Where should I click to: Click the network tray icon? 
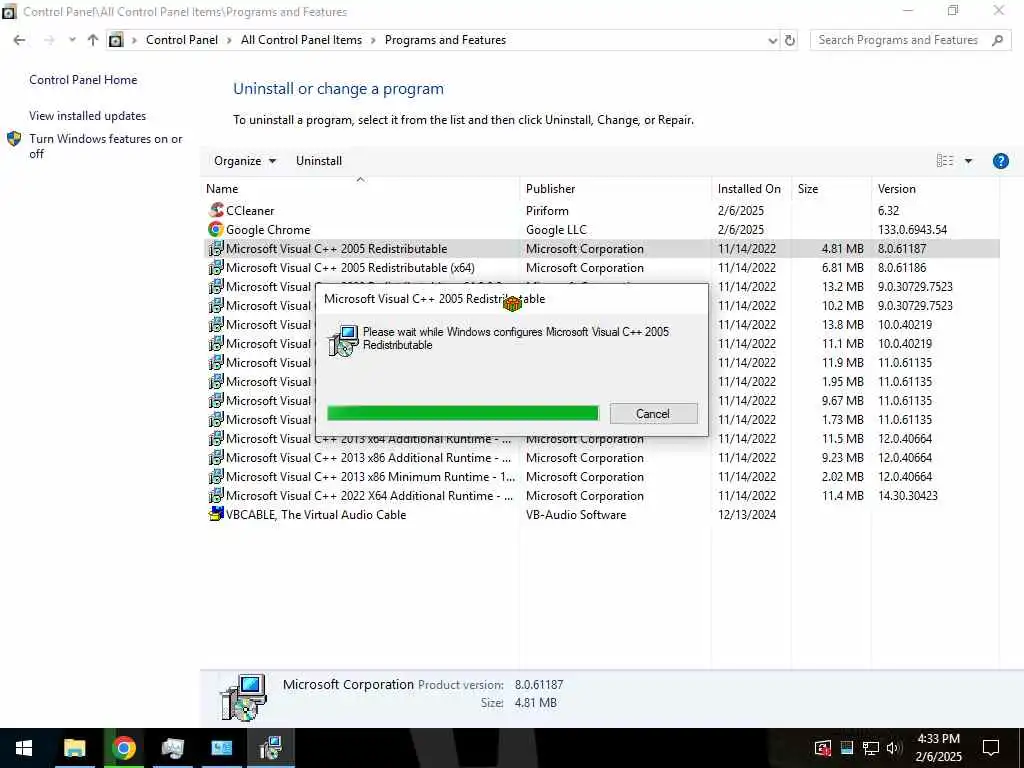coord(871,748)
